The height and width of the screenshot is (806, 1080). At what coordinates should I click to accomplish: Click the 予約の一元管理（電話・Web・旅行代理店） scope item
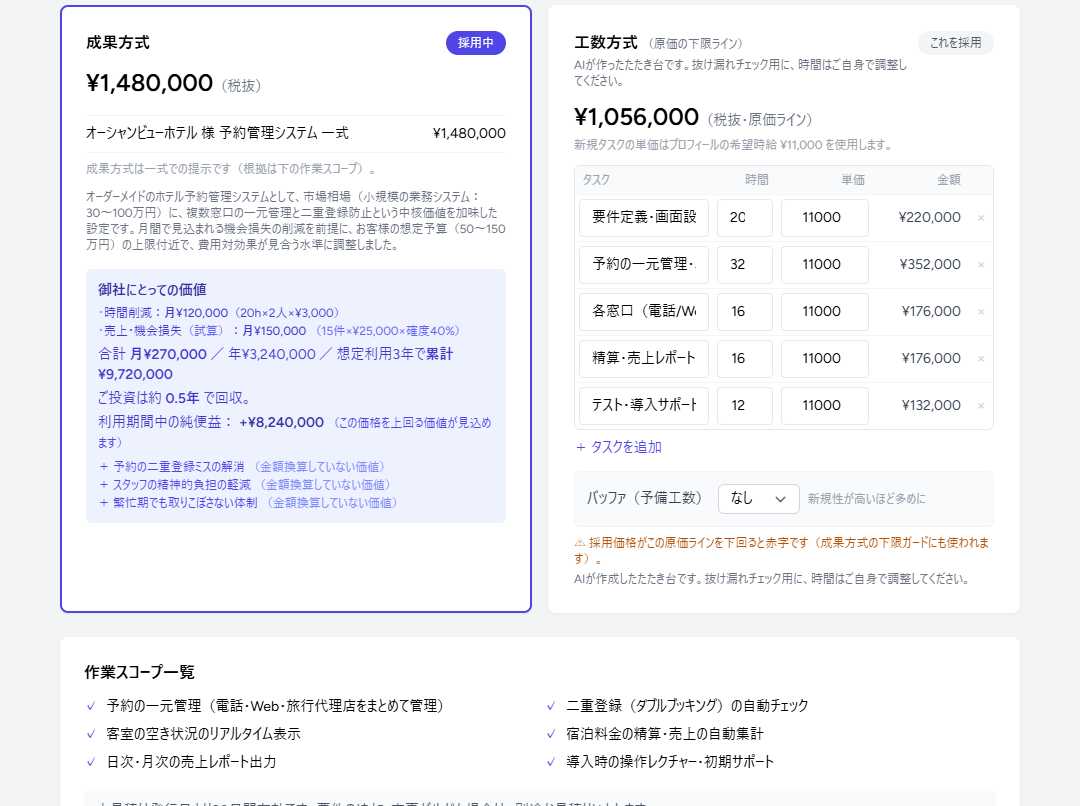click(x=275, y=706)
